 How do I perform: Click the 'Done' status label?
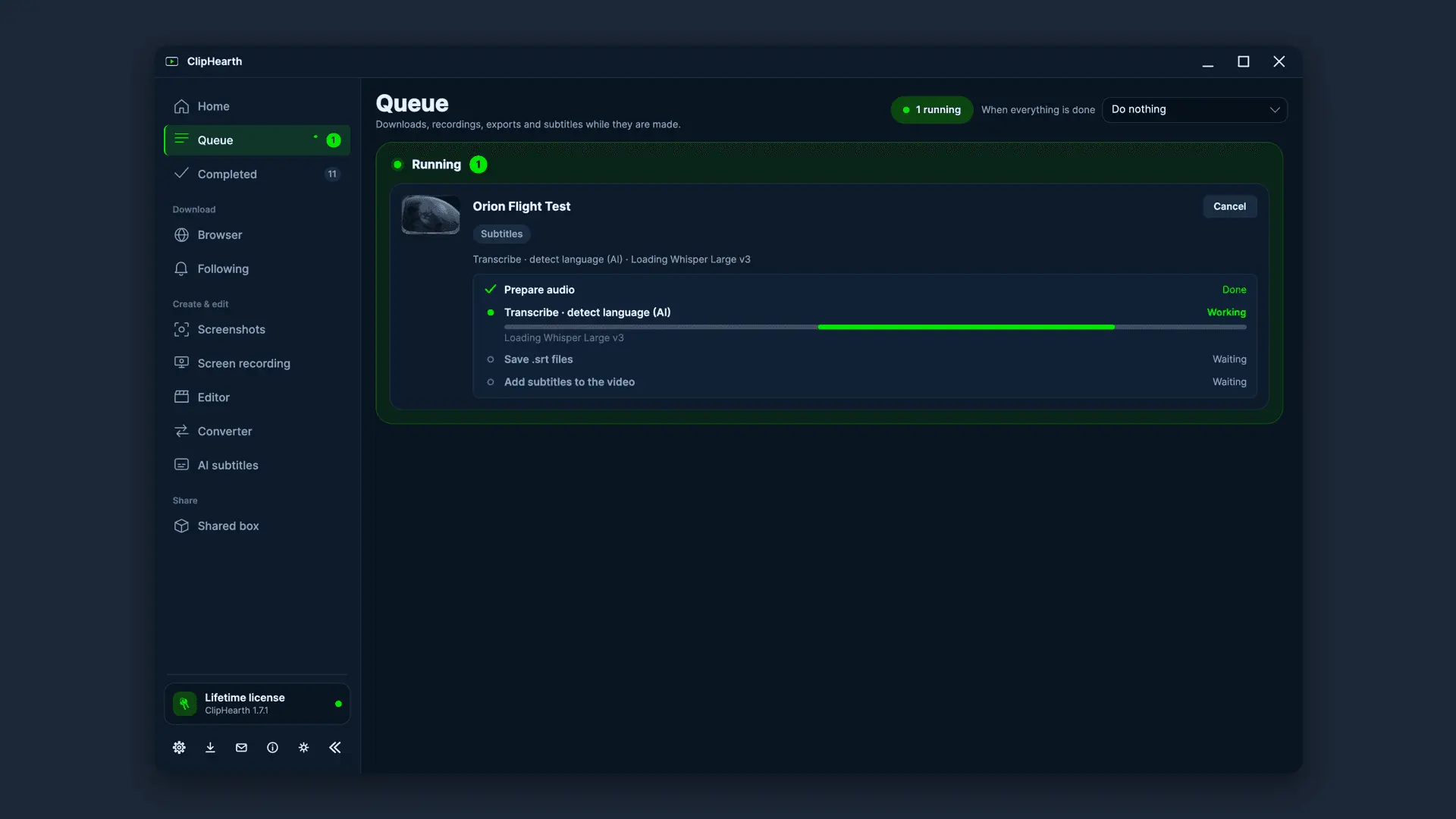(1234, 290)
